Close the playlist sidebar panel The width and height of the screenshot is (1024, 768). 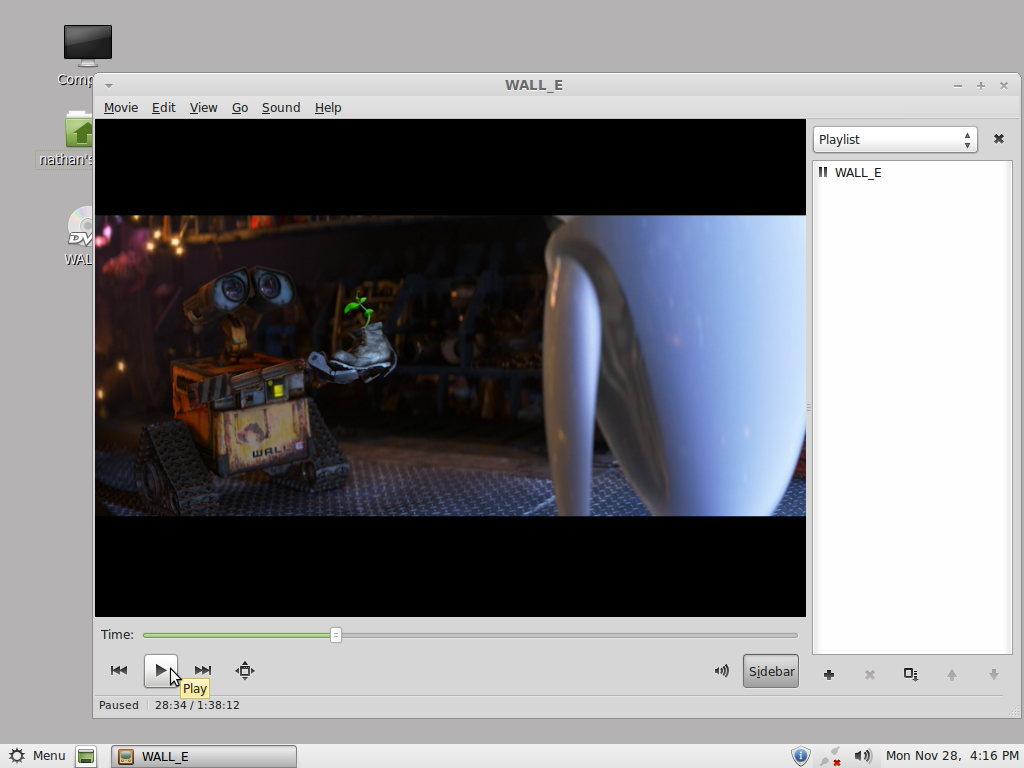pyautogui.click(x=998, y=139)
